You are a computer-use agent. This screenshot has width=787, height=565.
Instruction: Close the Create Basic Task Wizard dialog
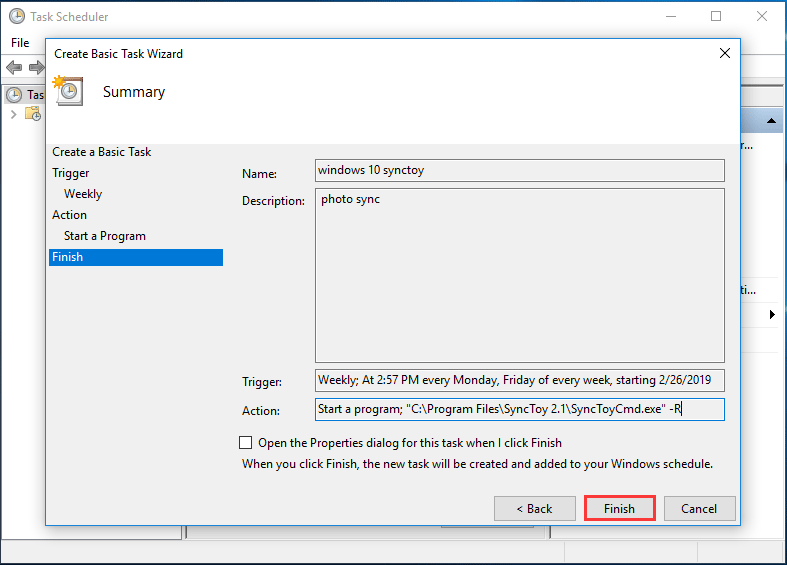(724, 53)
